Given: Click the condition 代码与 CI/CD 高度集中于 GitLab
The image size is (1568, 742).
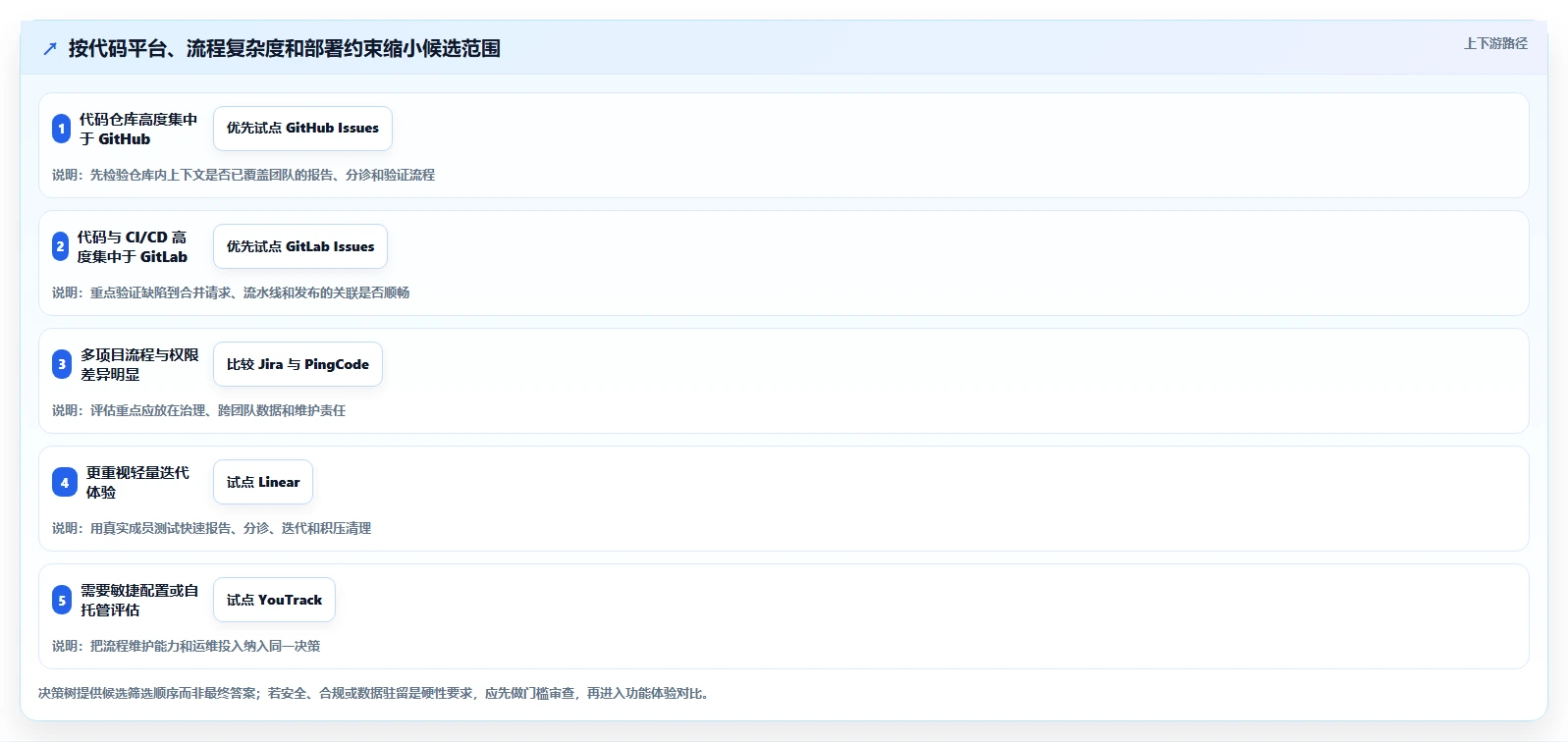Looking at the screenshot, I should point(133,246).
